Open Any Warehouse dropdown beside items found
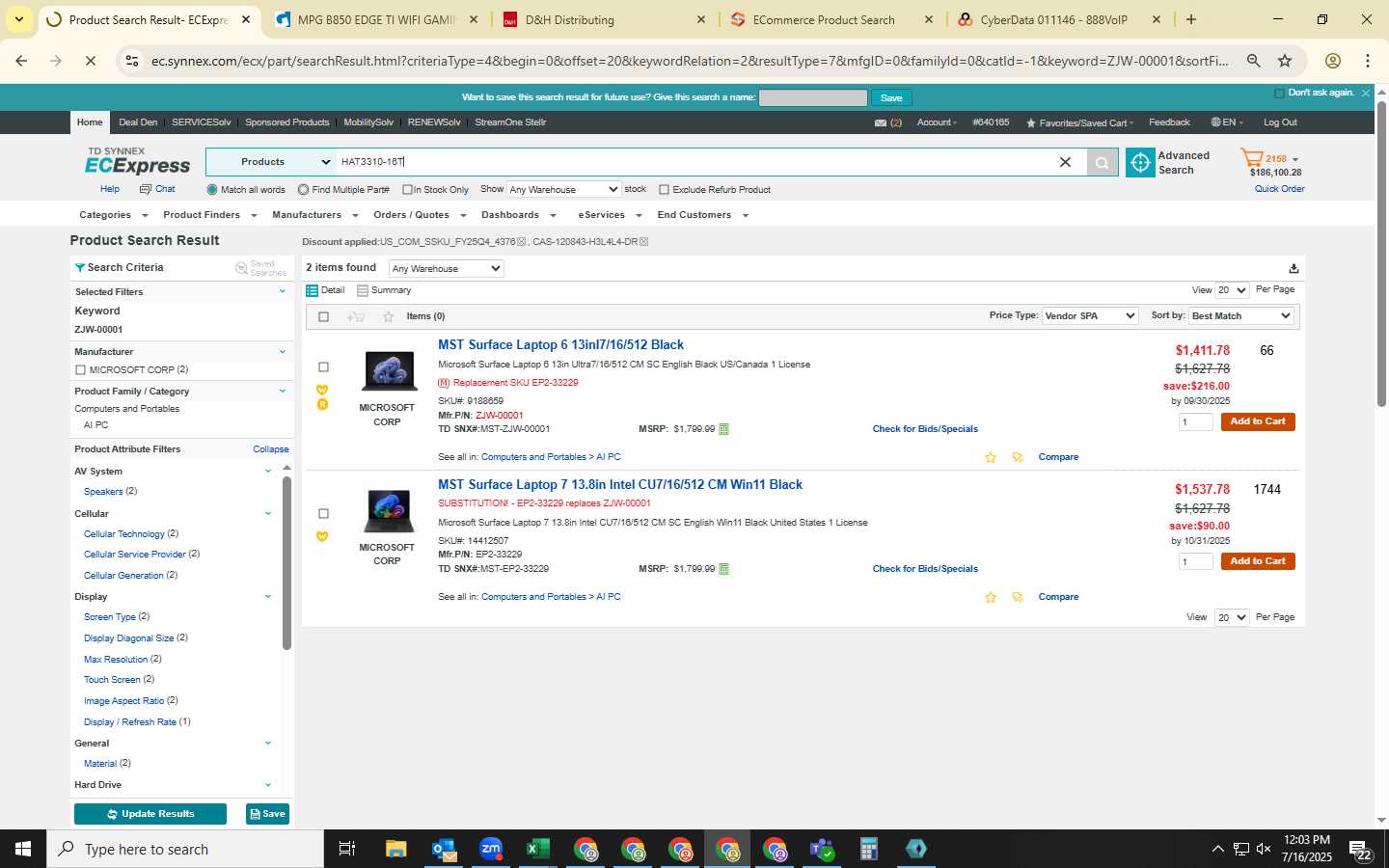The image size is (1389, 868). click(x=447, y=269)
